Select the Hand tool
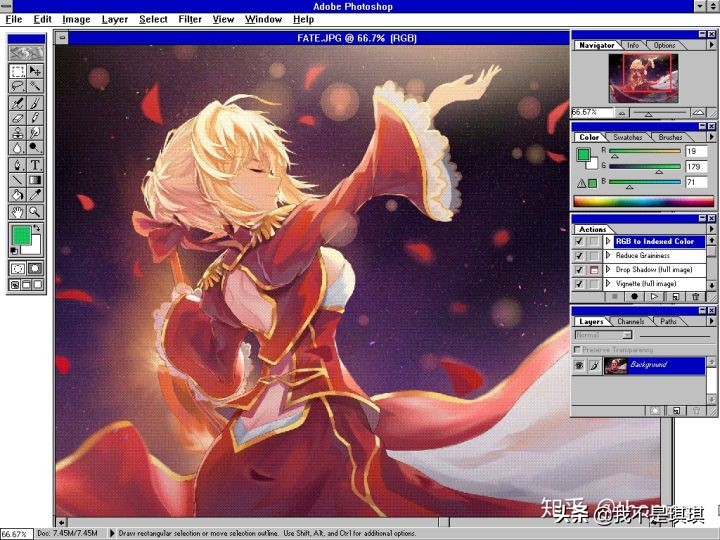Viewport: 720px width, 540px height. pyautogui.click(x=18, y=212)
